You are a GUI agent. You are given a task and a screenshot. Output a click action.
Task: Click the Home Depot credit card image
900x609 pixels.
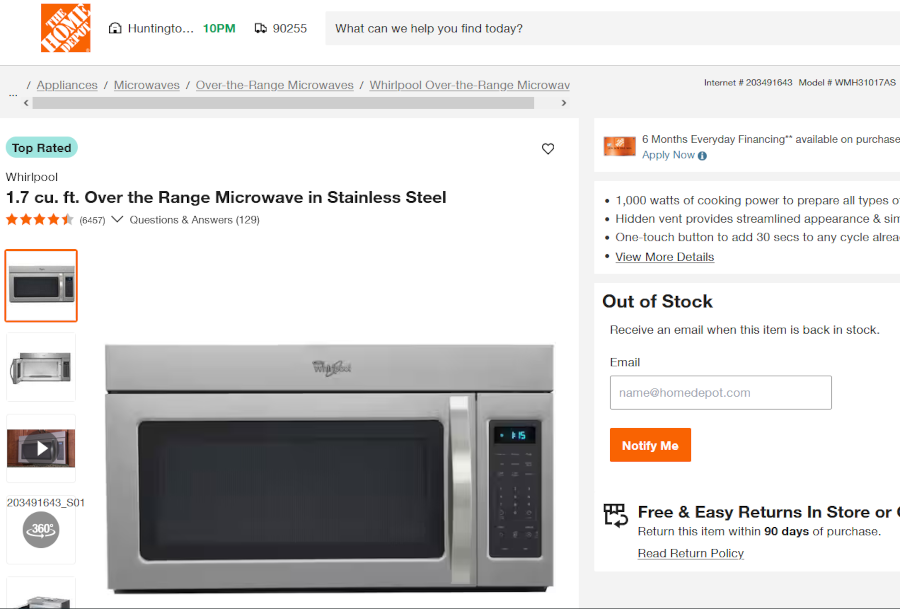(619, 146)
